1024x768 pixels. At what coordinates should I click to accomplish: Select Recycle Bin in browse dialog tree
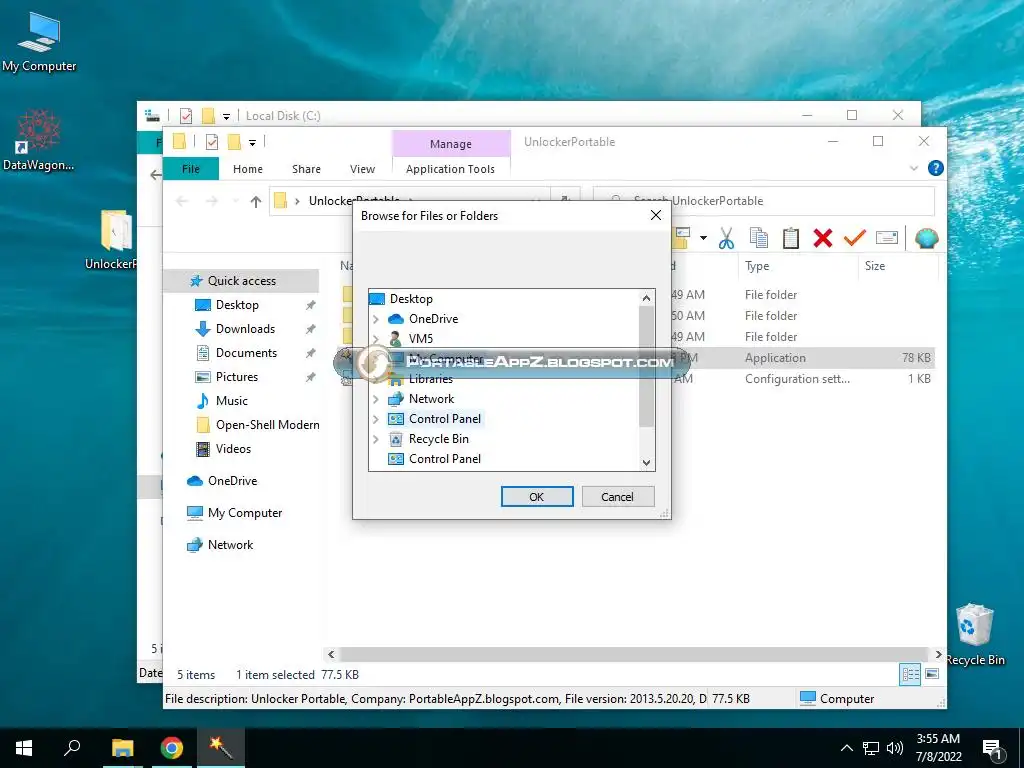[x=438, y=439]
